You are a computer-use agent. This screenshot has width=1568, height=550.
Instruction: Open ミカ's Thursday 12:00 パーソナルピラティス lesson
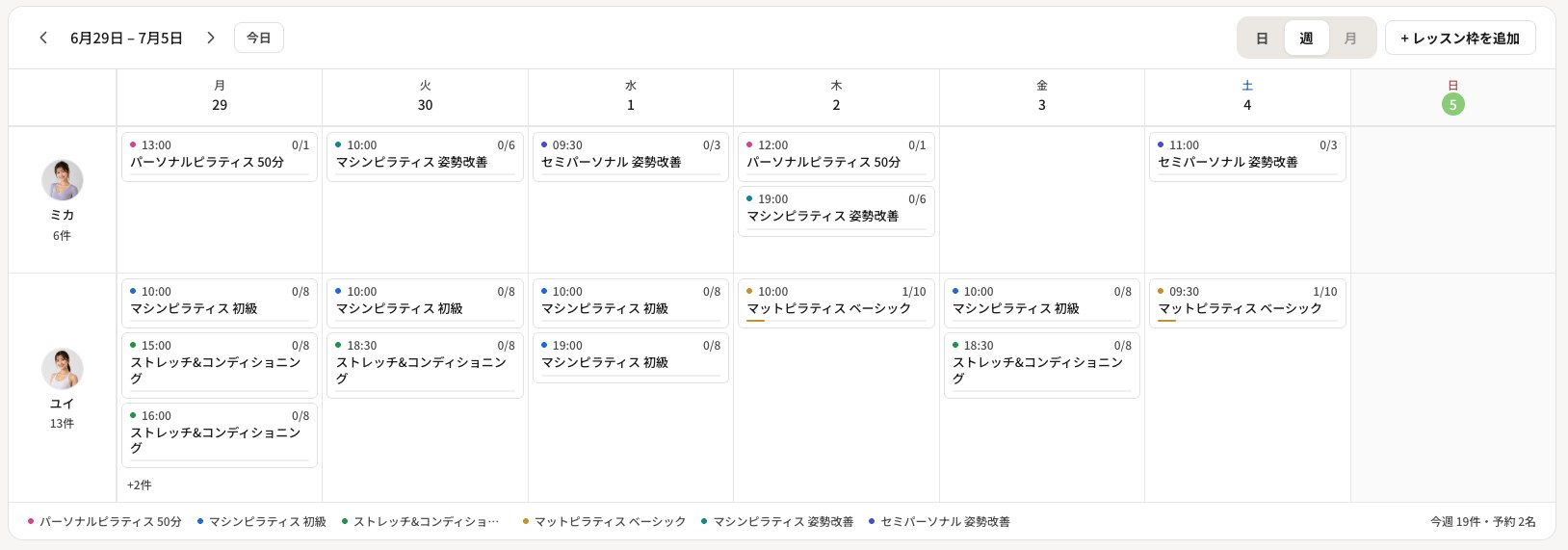(836, 157)
